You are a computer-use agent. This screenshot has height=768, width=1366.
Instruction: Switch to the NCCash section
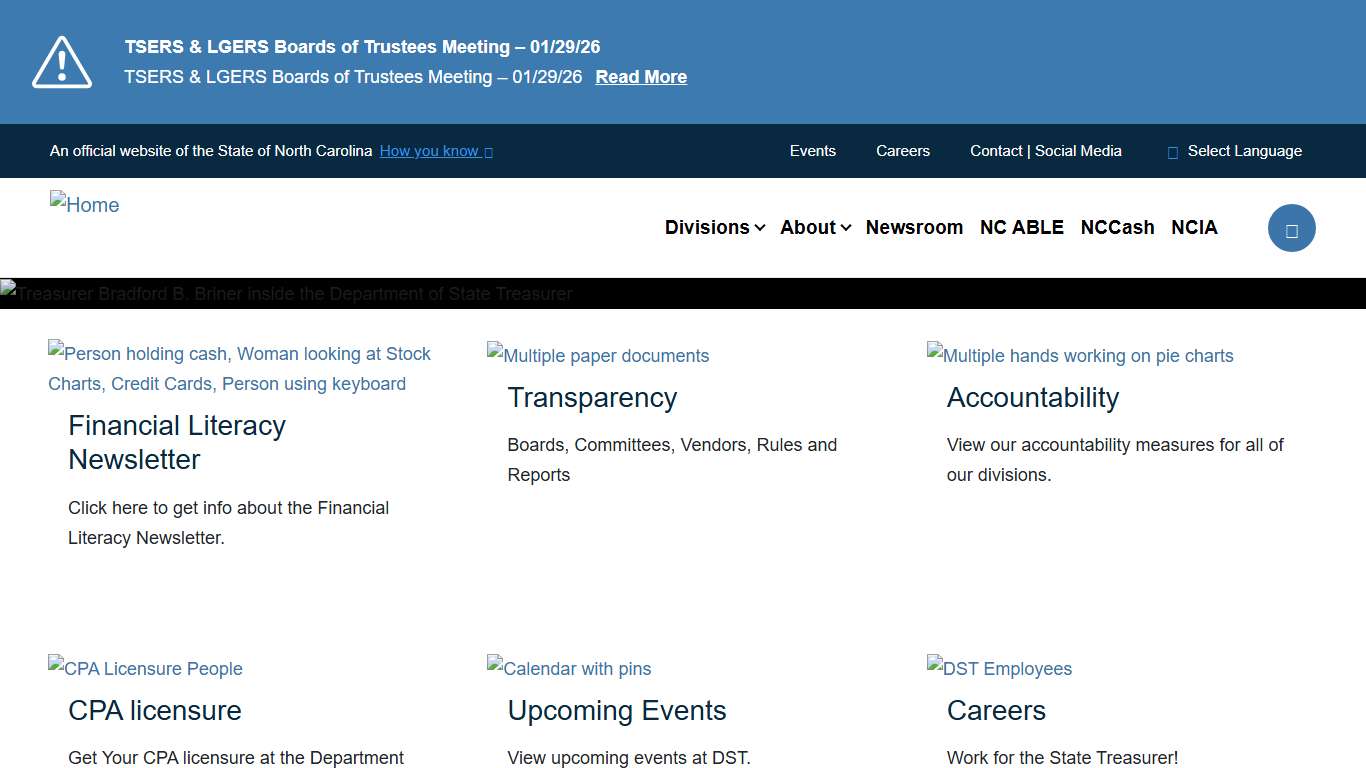(1117, 227)
